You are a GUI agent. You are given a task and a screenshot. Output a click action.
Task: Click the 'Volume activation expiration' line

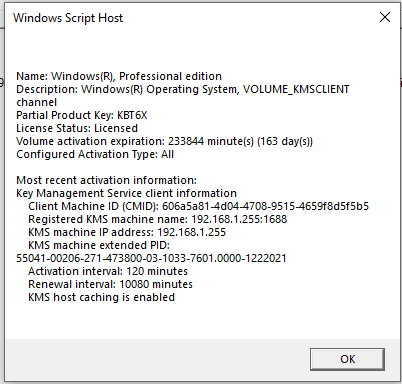[x=165, y=141]
